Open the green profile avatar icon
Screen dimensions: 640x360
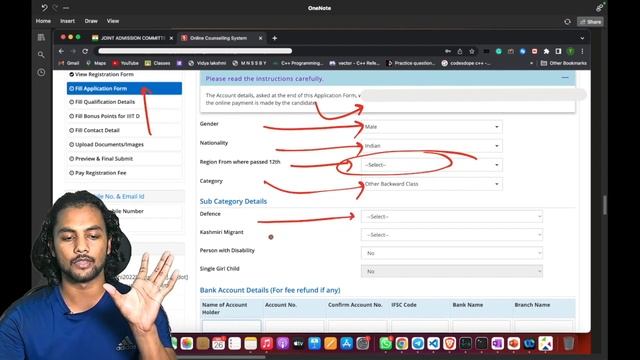(571, 51)
